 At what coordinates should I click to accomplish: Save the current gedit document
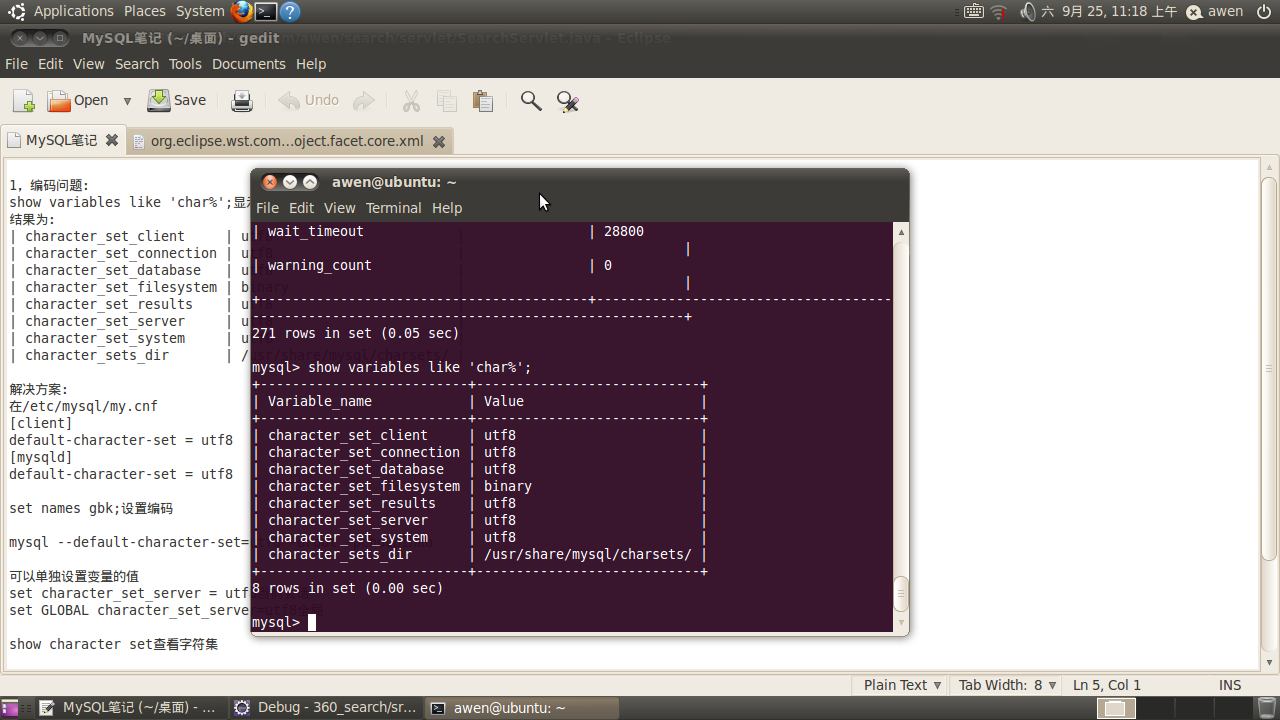pyautogui.click(x=177, y=101)
